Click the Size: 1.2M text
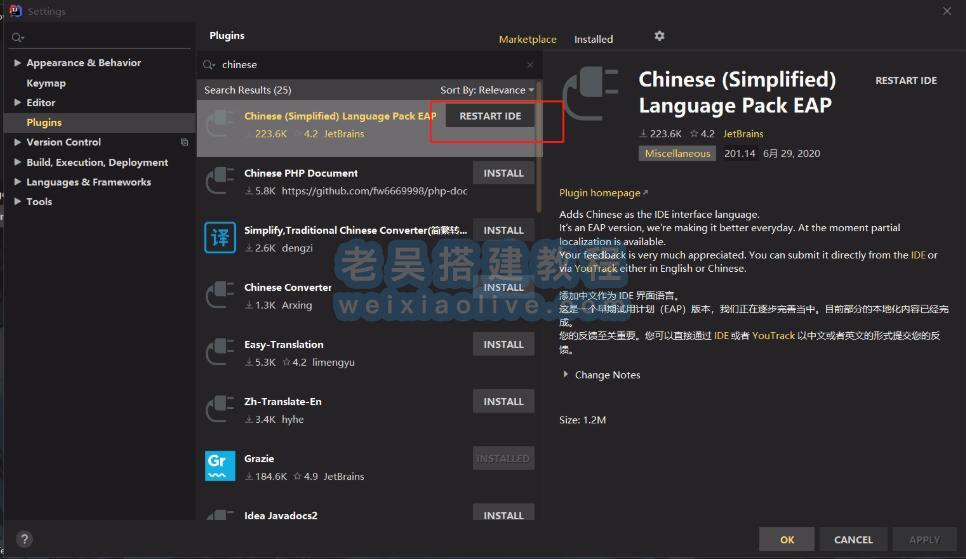The width and height of the screenshot is (966, 559). pyautogui.click(x=582, y=420)
